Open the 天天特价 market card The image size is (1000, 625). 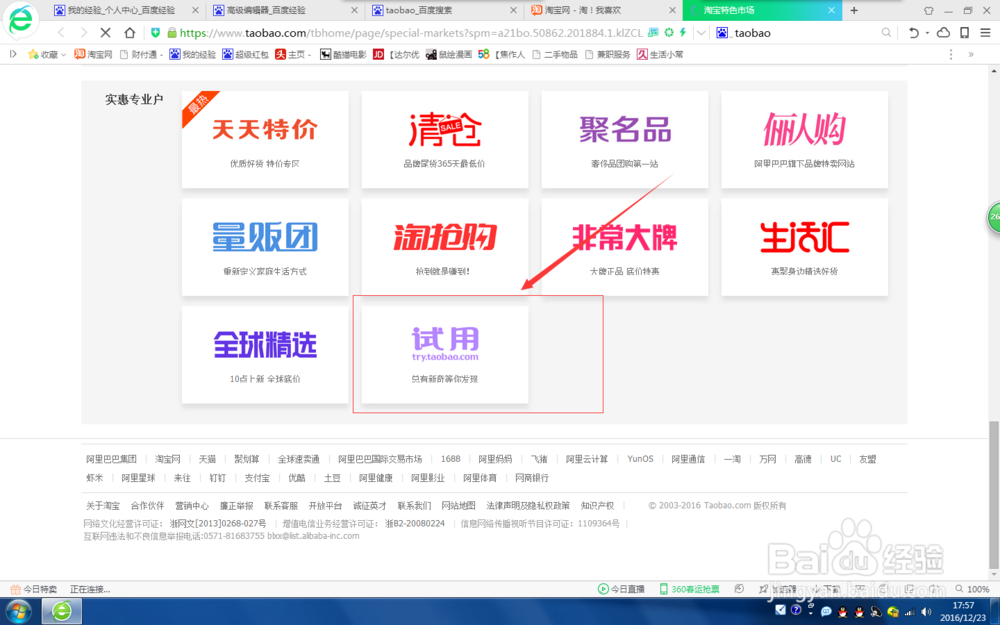265,139
